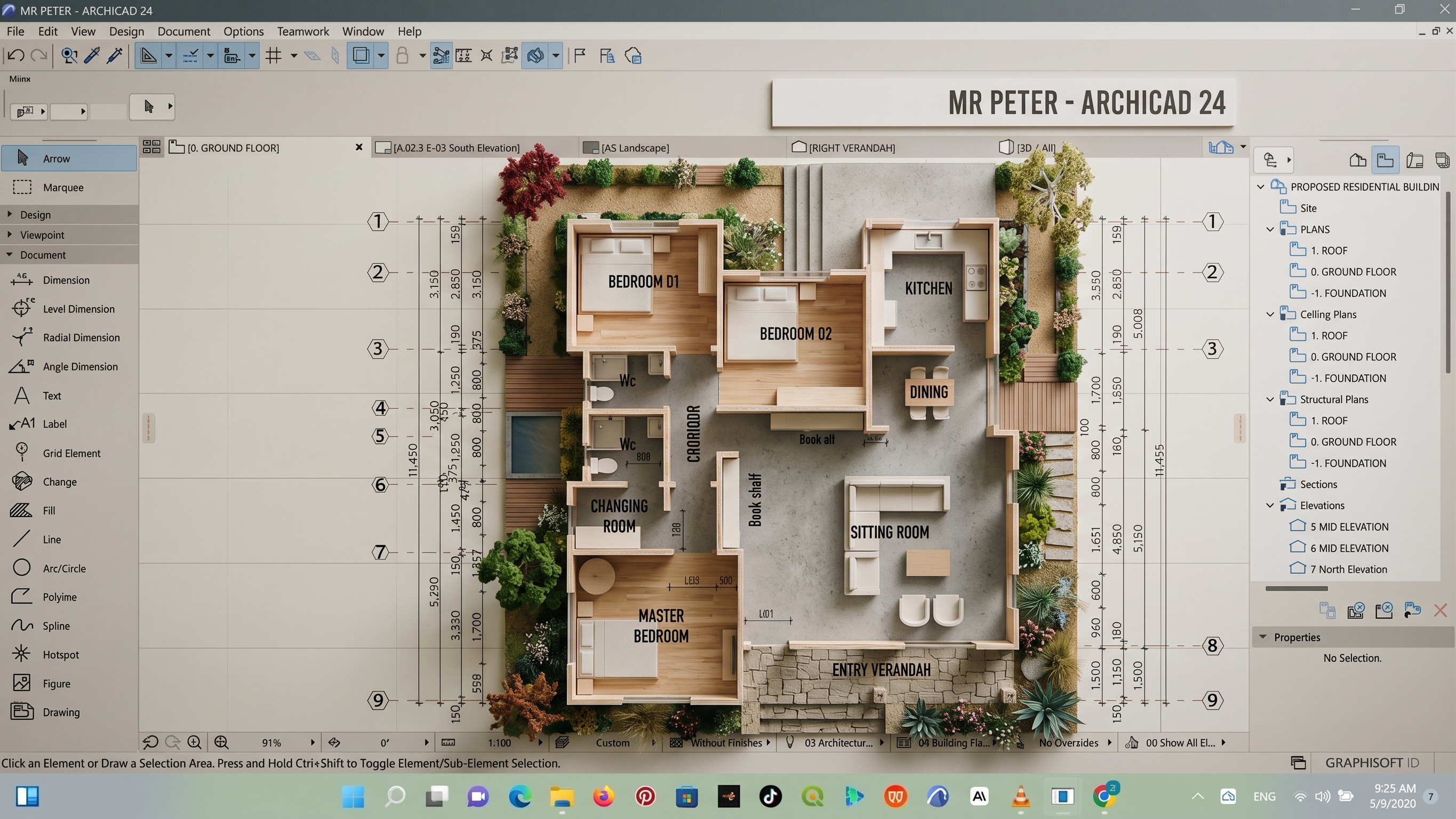Select the Drawing tool
Image resolution: width=1456 pixels, height=819 pixels.
click(69, 712)
